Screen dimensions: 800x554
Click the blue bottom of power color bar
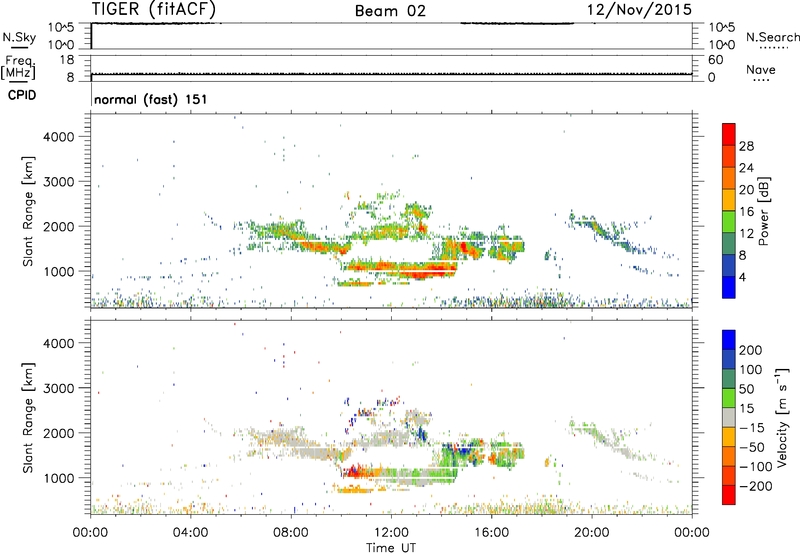[x=729, y=287]
